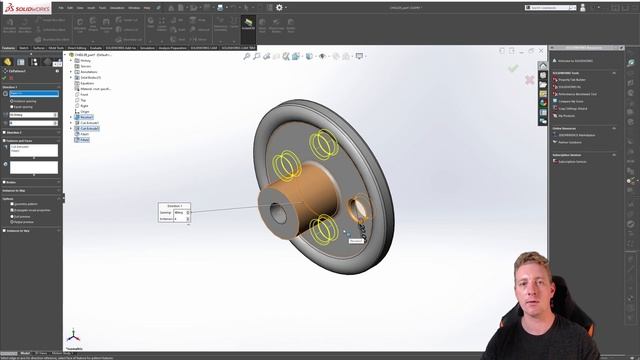
Task: Toggle the Geometry pattern checkbox
Action: point(12,204)
